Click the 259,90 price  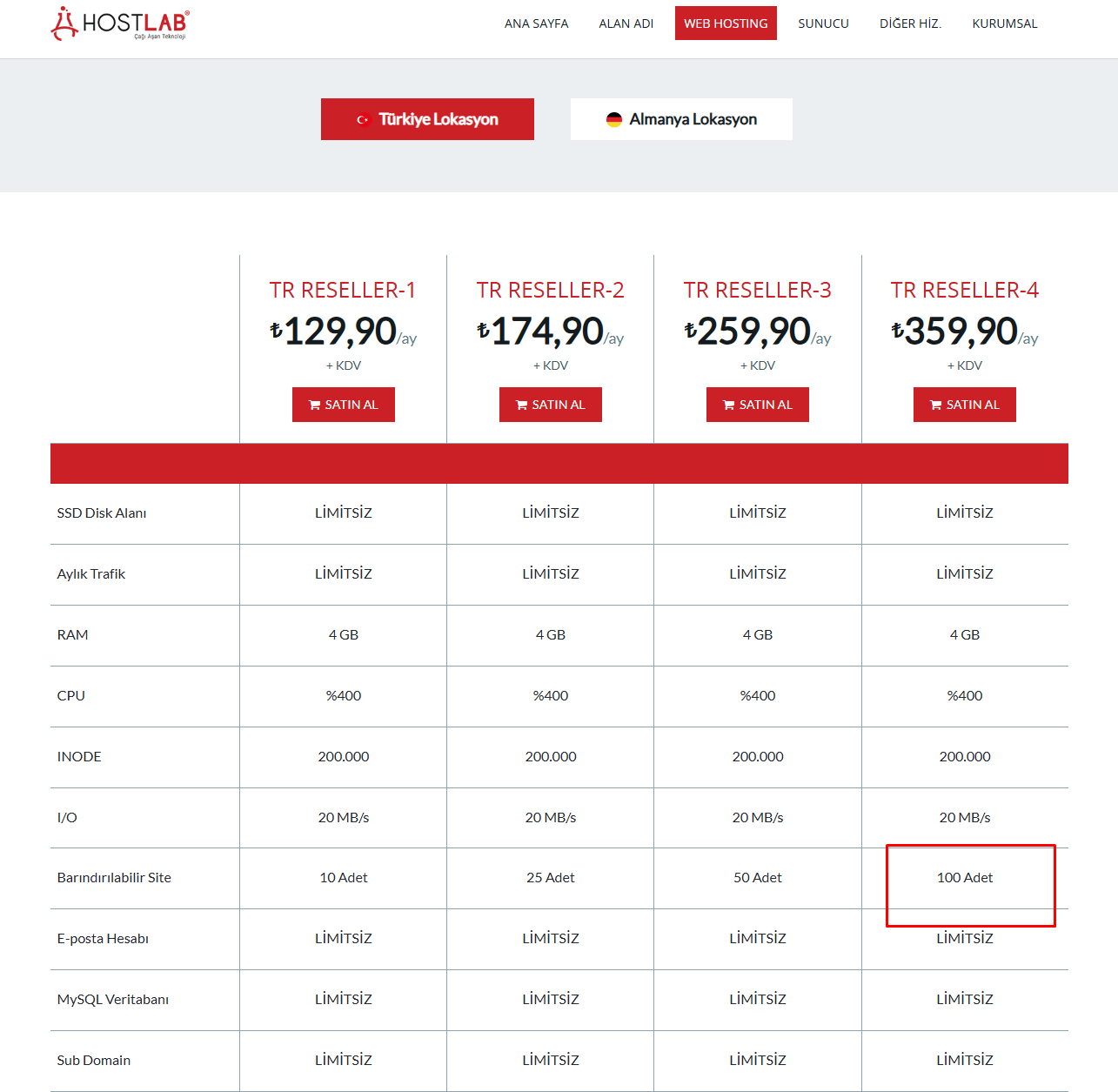point(754,331)
